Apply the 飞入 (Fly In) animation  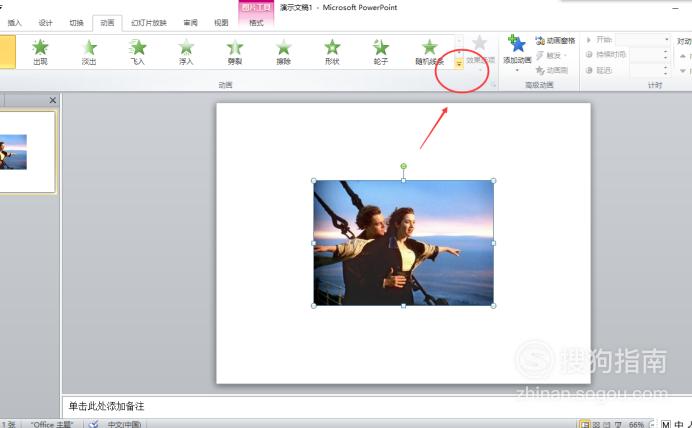pos(138,52)
